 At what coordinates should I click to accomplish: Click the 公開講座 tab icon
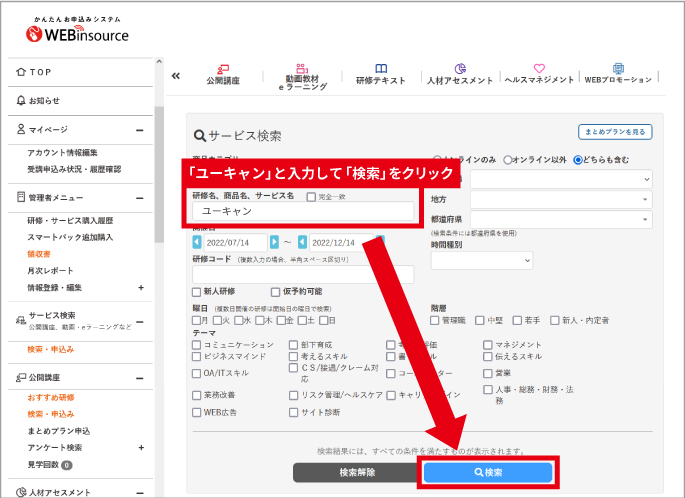click(223, 69)
